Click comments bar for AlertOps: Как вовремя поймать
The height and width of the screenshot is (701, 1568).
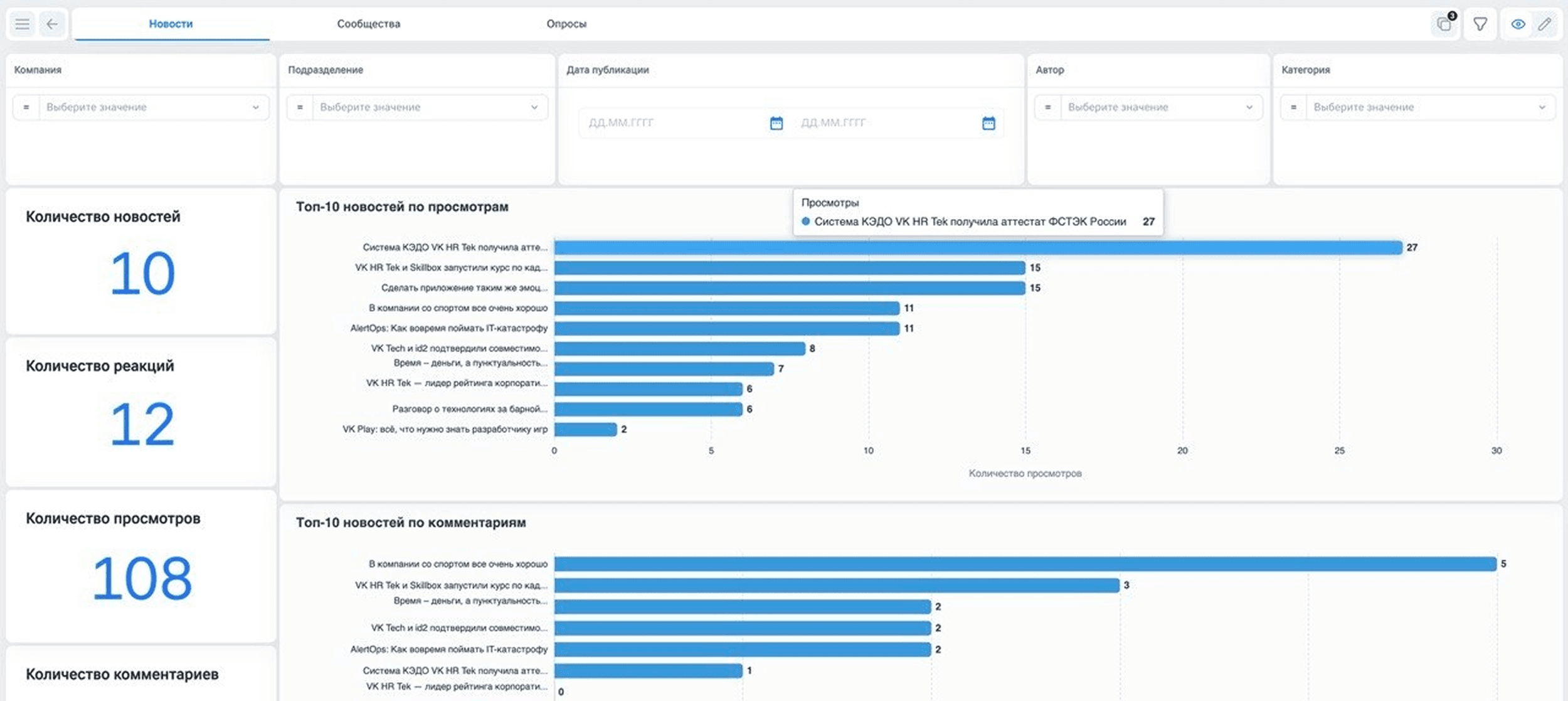[743, 650]
